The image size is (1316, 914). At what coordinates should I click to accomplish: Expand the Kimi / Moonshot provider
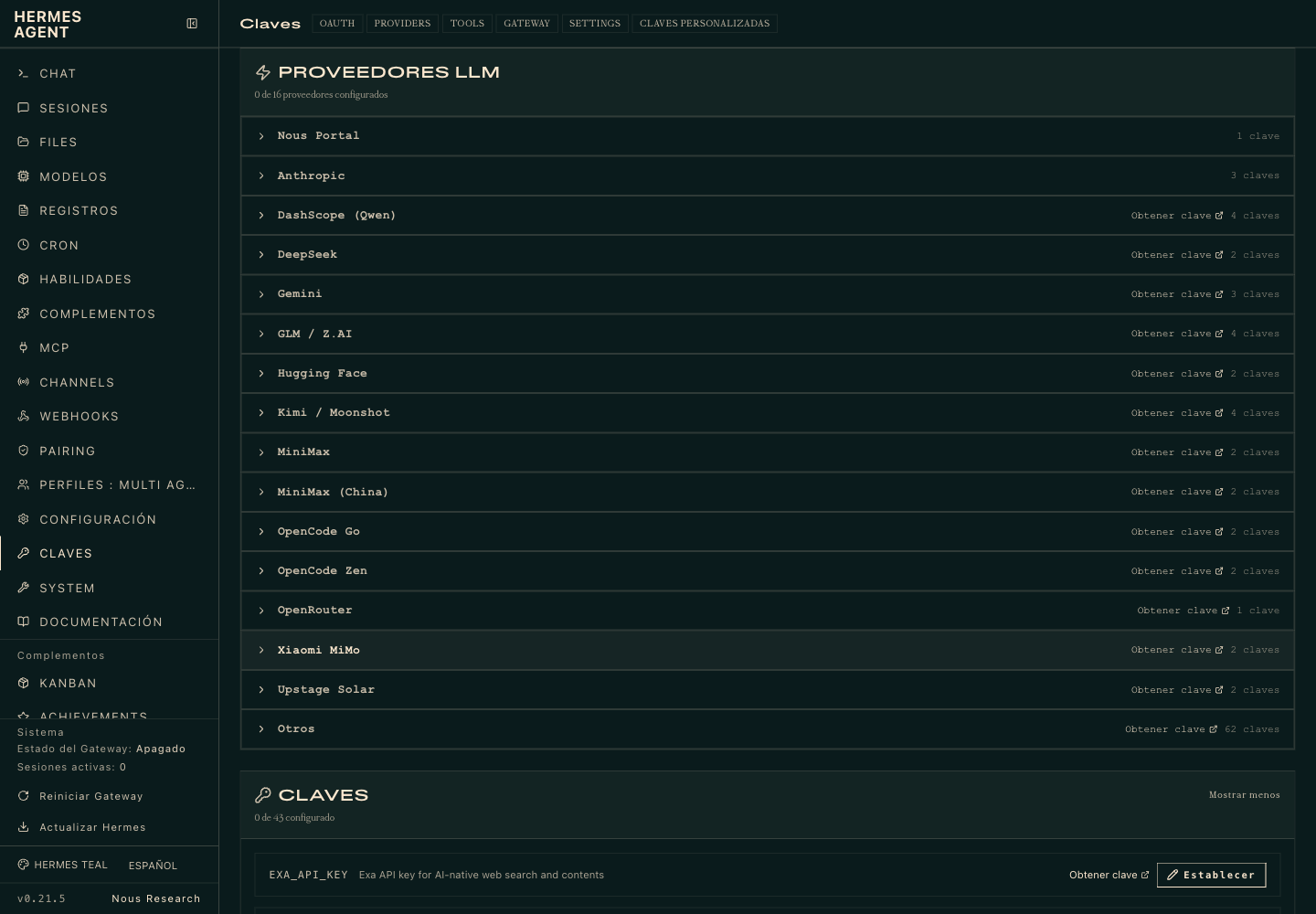(768, 413)
